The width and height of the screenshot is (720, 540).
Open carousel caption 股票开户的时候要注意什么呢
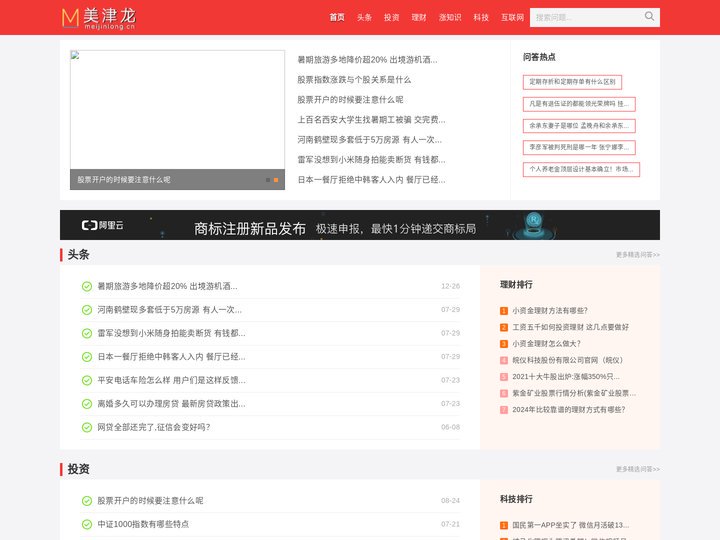coord(124,180)
